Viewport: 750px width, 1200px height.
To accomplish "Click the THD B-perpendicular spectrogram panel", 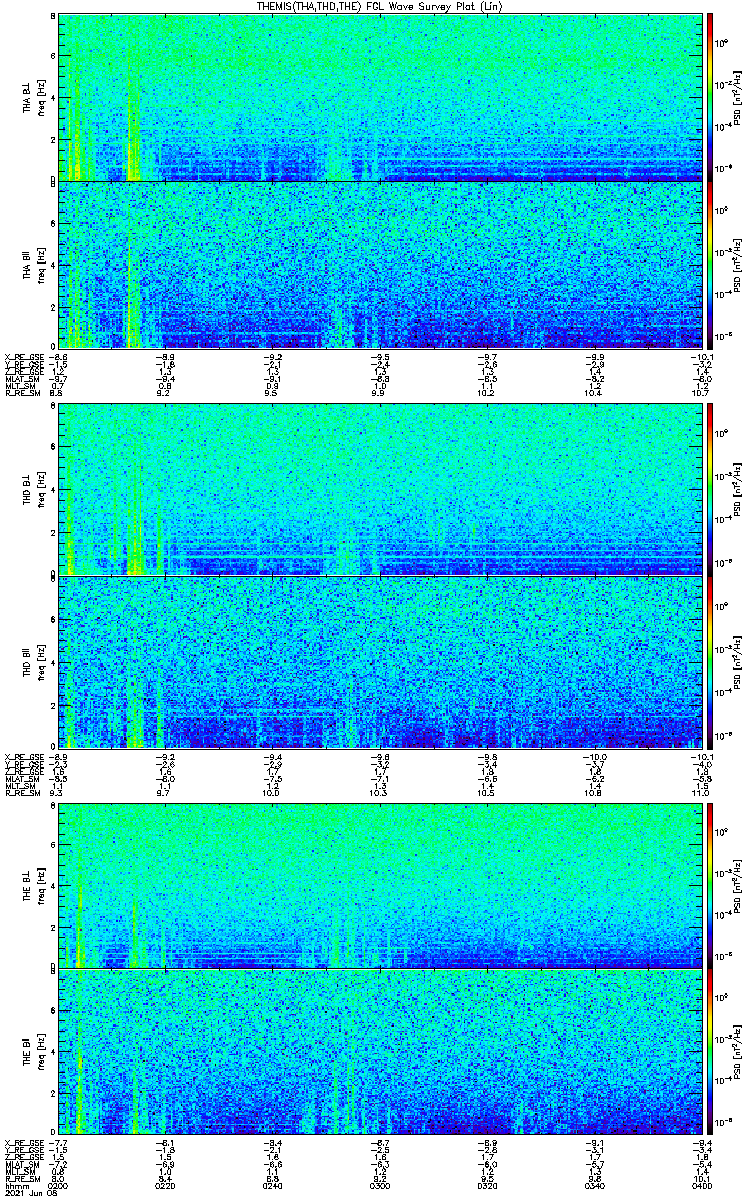I will point(379,490).
